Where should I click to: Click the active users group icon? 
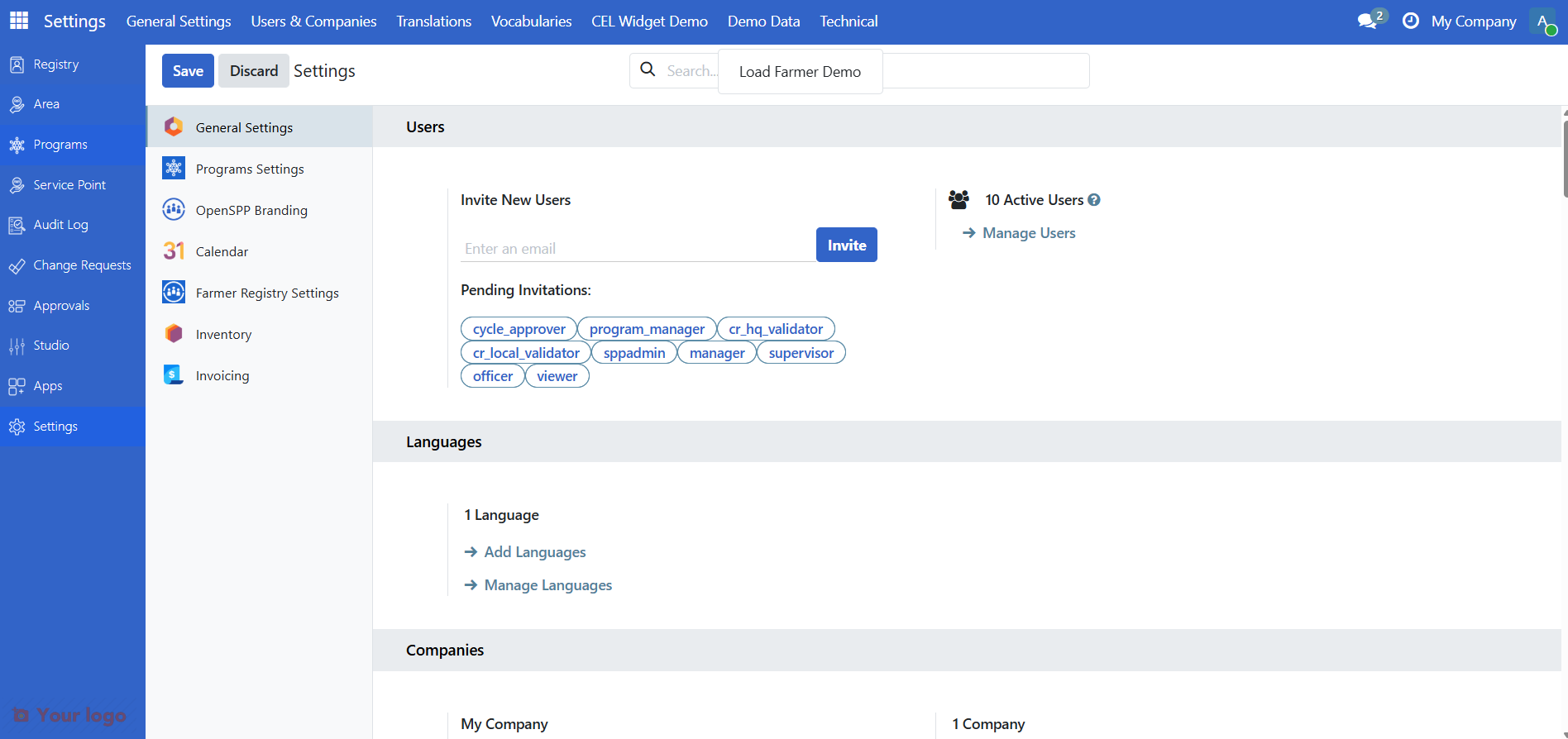pyautogui.click(x=959, y=199)
